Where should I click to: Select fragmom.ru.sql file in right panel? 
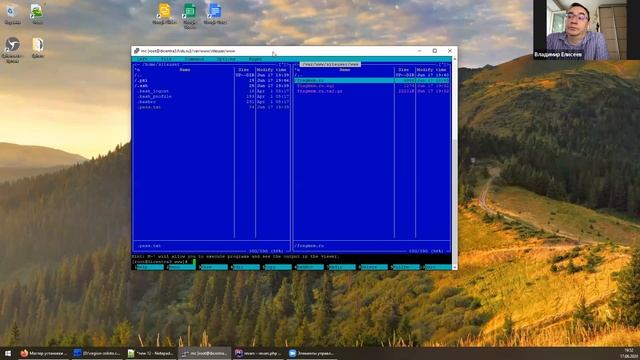[372, 86]
